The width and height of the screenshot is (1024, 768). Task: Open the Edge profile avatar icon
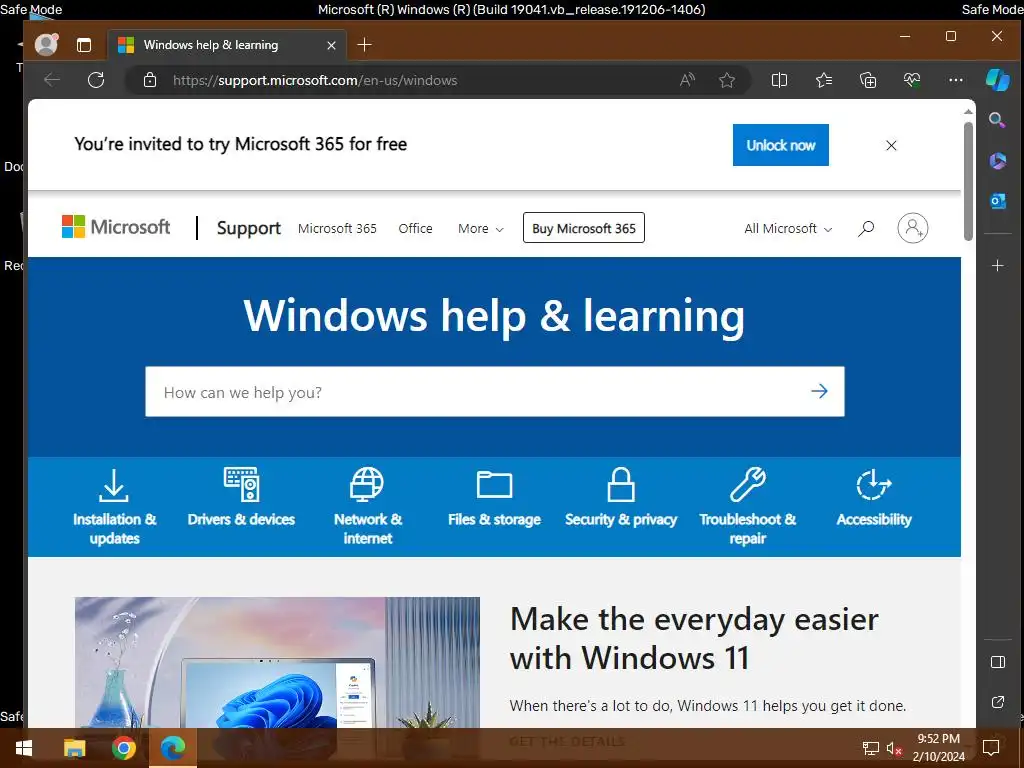tap(46, 44)
